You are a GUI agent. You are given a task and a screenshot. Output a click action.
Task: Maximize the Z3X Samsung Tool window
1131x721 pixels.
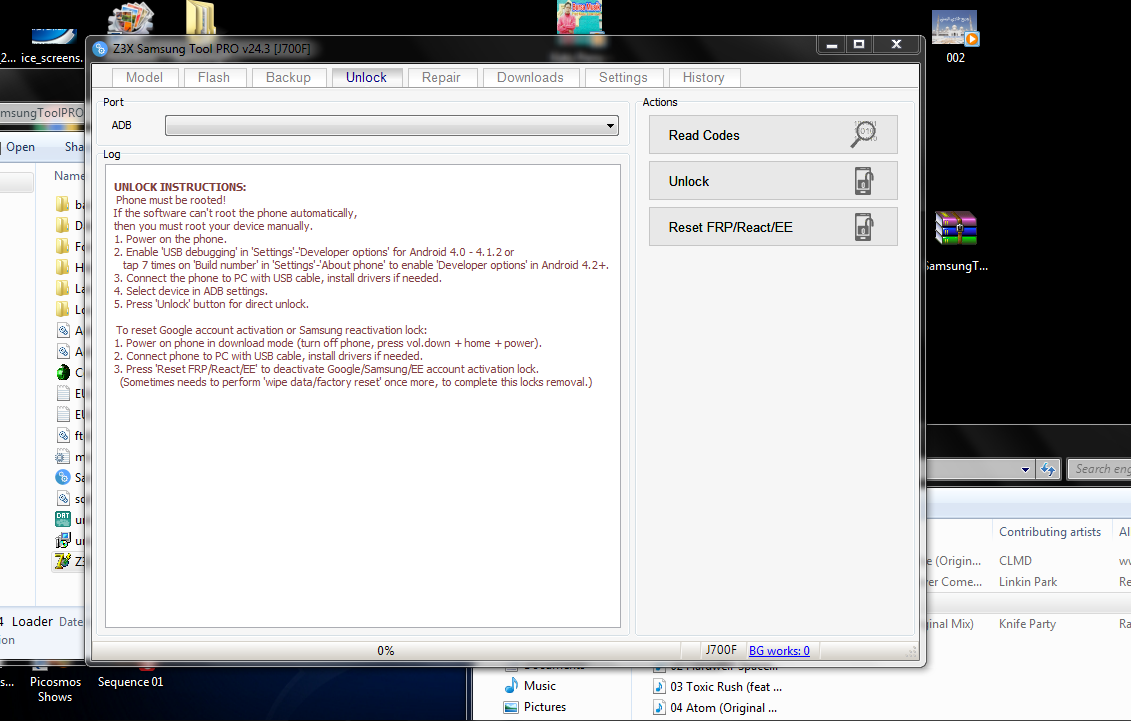(859, 45)
